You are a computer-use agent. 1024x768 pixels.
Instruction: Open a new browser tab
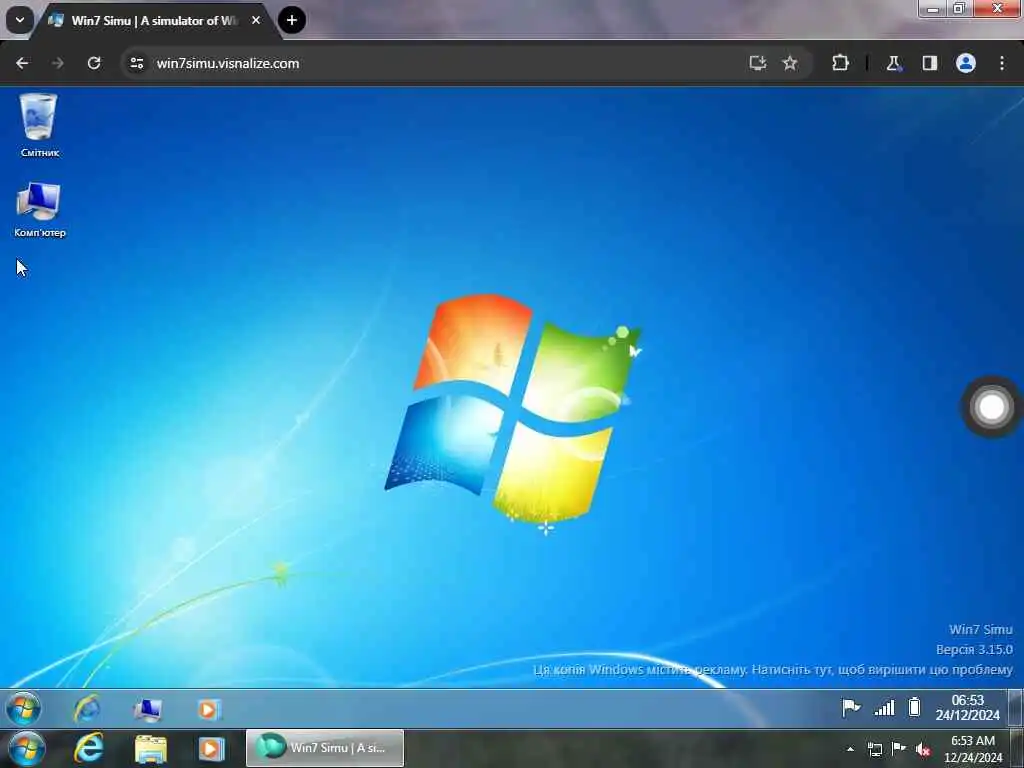[292, 20]
